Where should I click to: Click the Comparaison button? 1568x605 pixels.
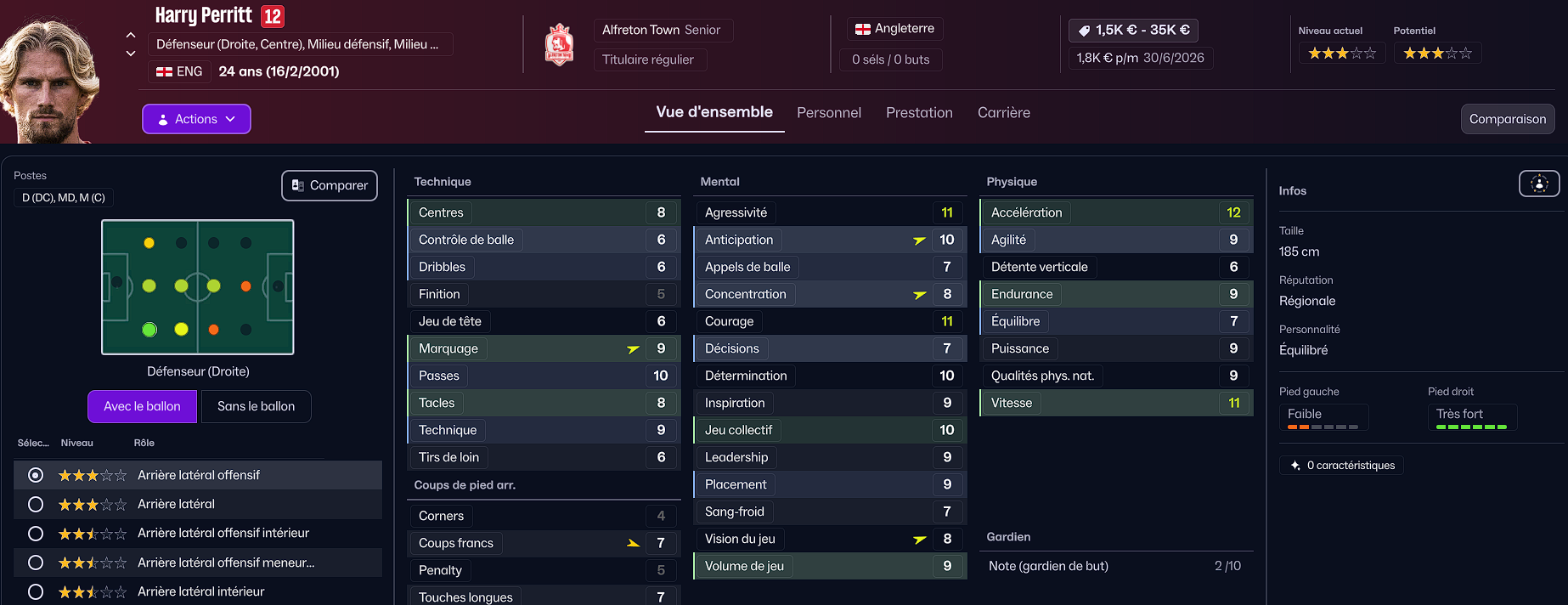(1507, 119)
